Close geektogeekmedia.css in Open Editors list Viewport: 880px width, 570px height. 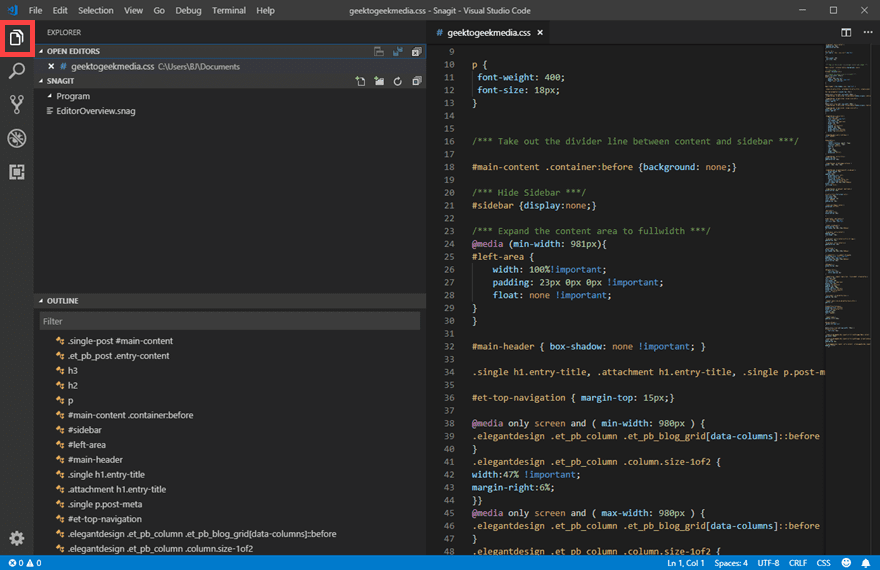(51, 66)
